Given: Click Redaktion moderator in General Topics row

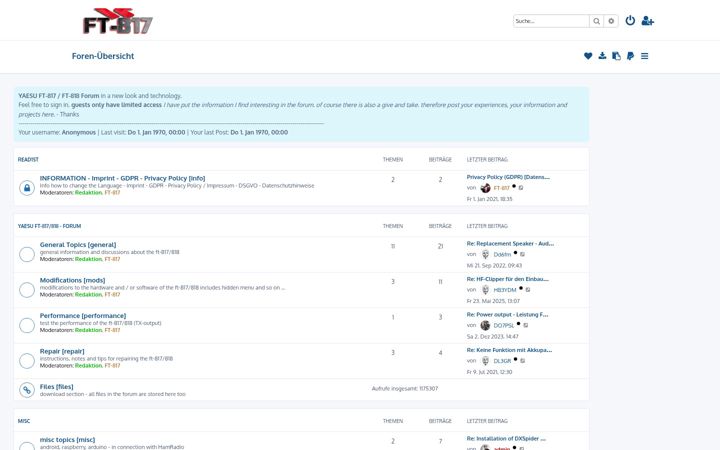Looking at the screenshot, I should (x=88, y=259).
